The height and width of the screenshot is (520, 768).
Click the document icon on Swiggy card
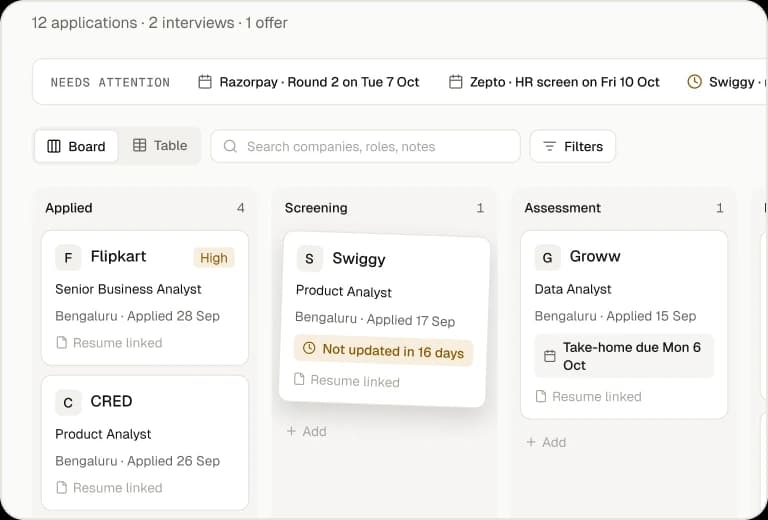tap(299, 378)
